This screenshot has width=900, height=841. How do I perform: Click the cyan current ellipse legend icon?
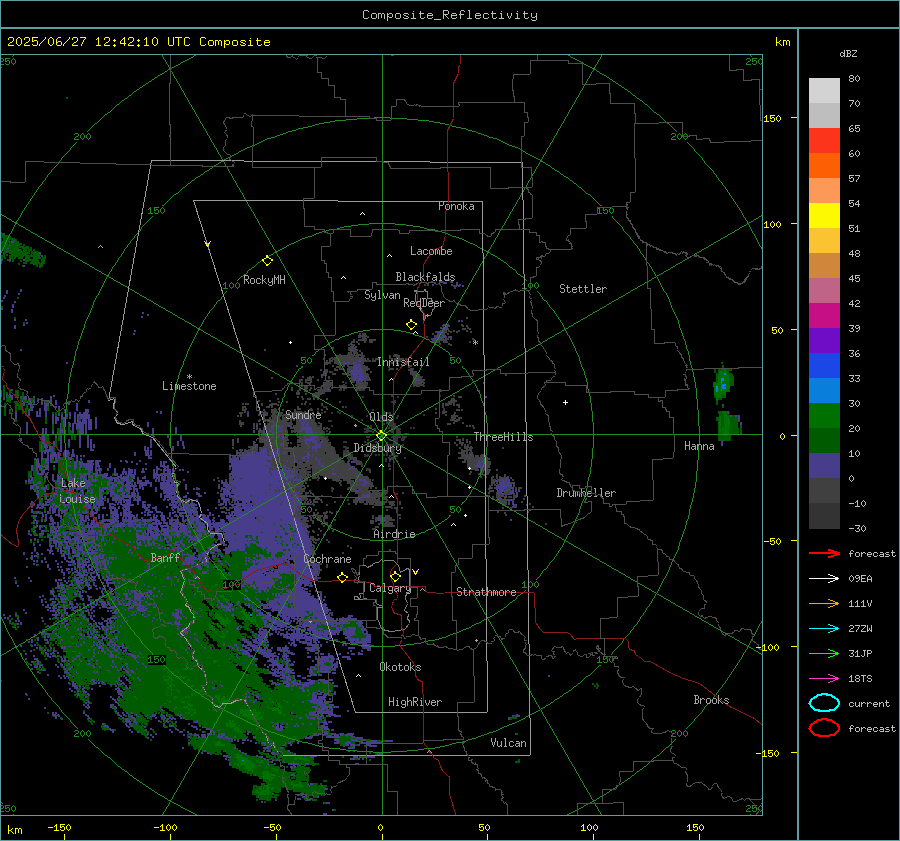[x=824, y=703]
